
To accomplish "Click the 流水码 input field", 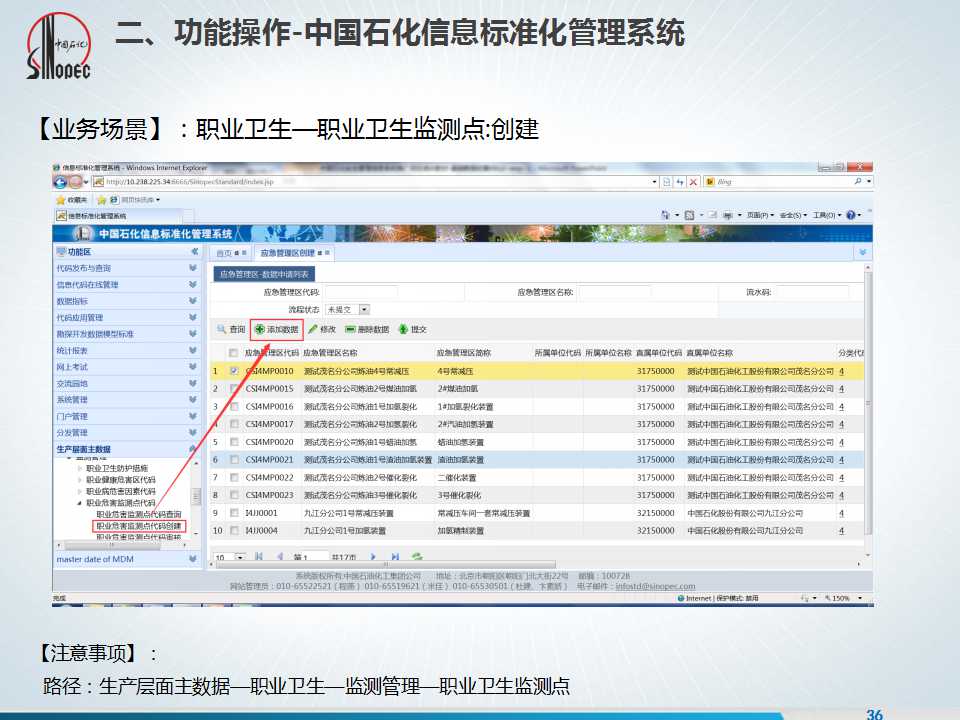I will 812,292.
